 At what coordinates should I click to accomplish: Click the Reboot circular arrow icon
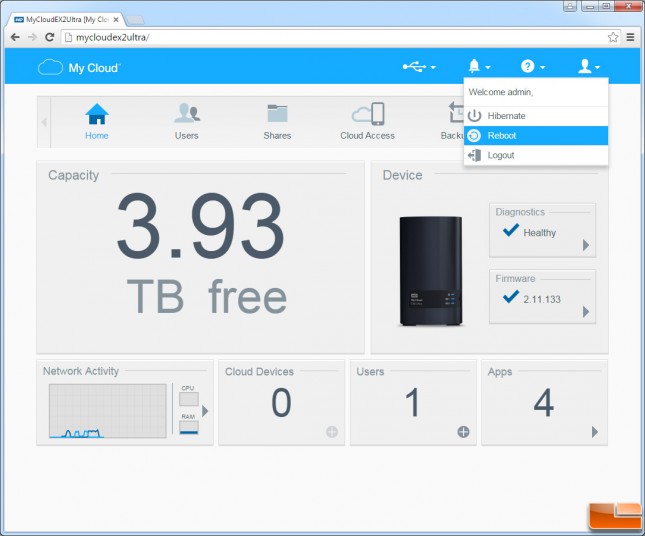coord(474,135)
